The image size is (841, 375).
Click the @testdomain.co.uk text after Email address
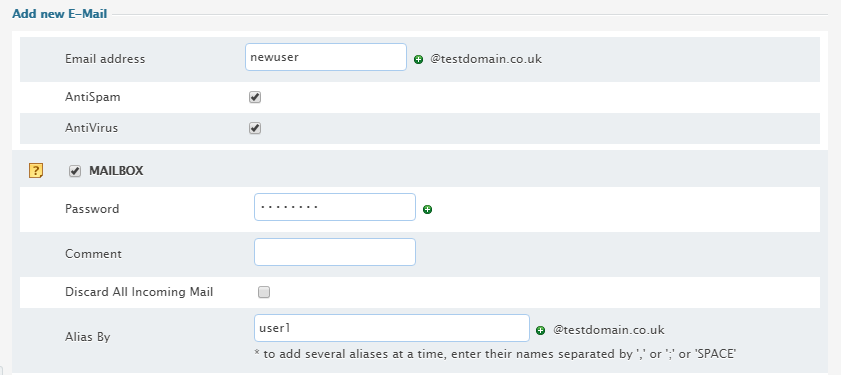486,59
